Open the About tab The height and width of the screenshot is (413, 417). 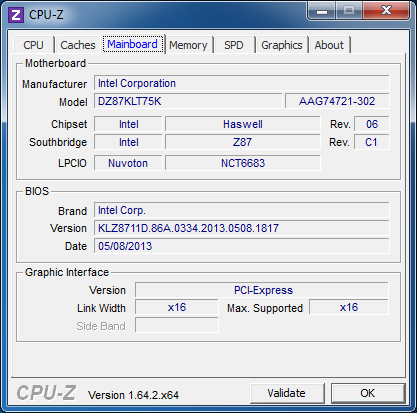click(x=329, y=45)
